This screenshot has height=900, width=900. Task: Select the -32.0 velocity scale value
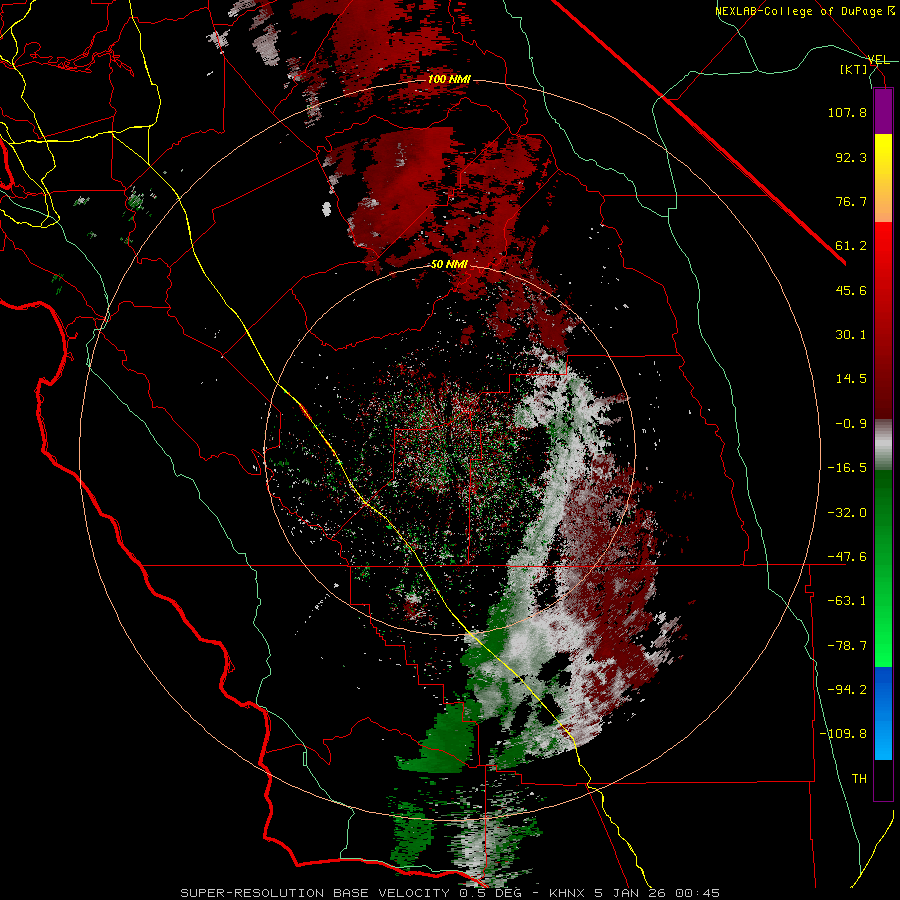(x=847, y=513)
